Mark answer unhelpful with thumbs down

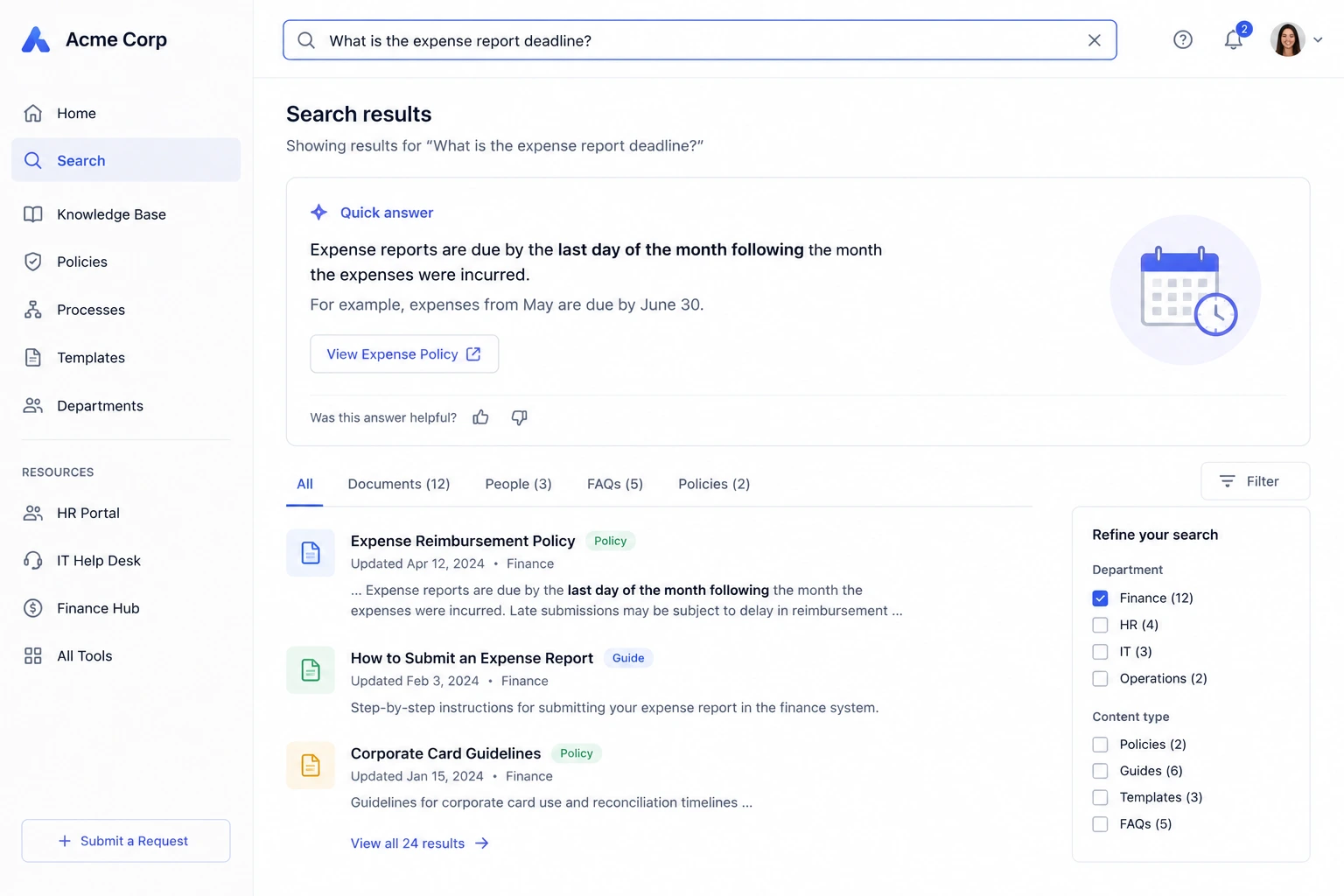pyautogui.click(x=519, y=417)
